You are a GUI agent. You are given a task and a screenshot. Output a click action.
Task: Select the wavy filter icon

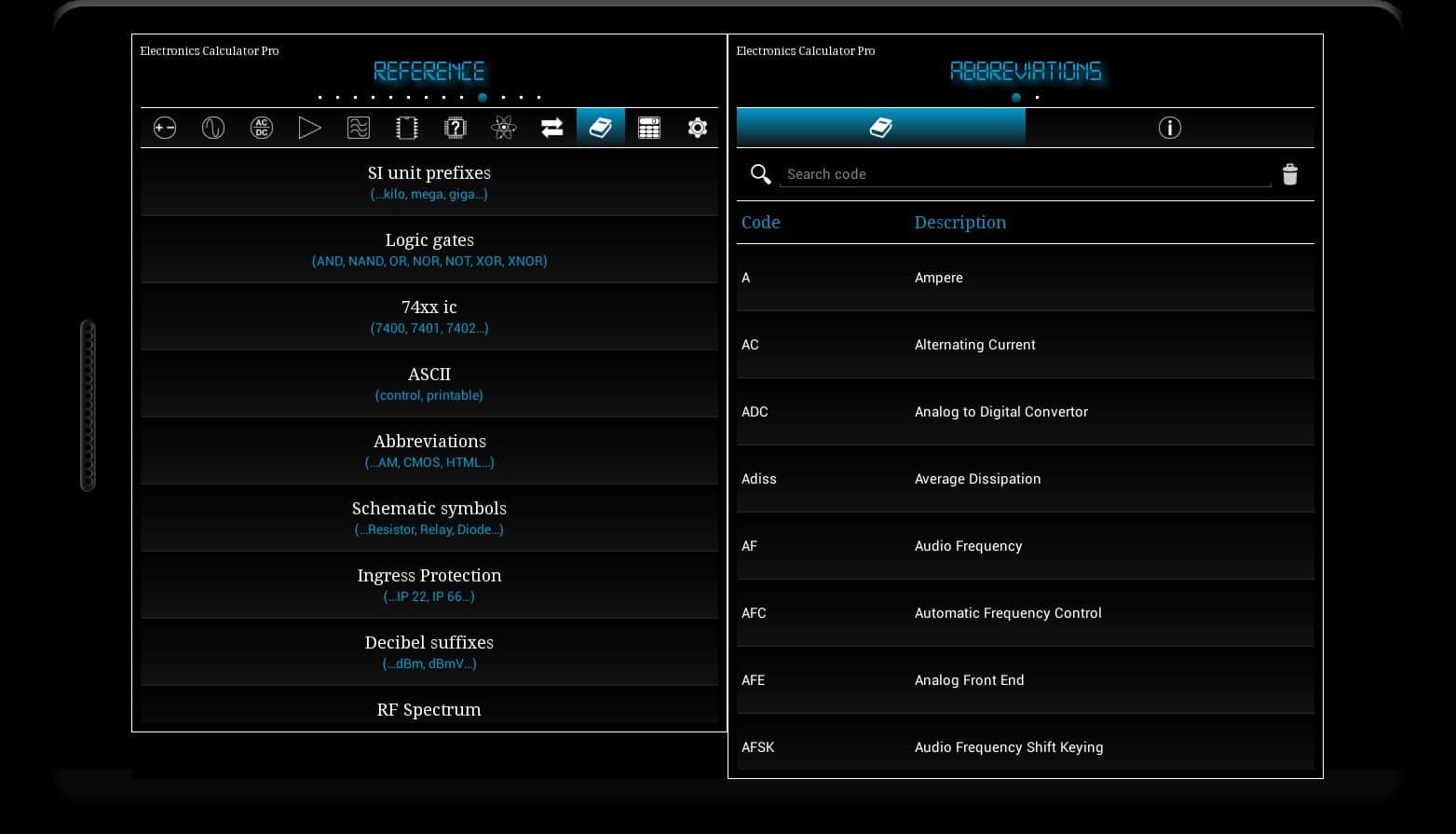(359, 128)
